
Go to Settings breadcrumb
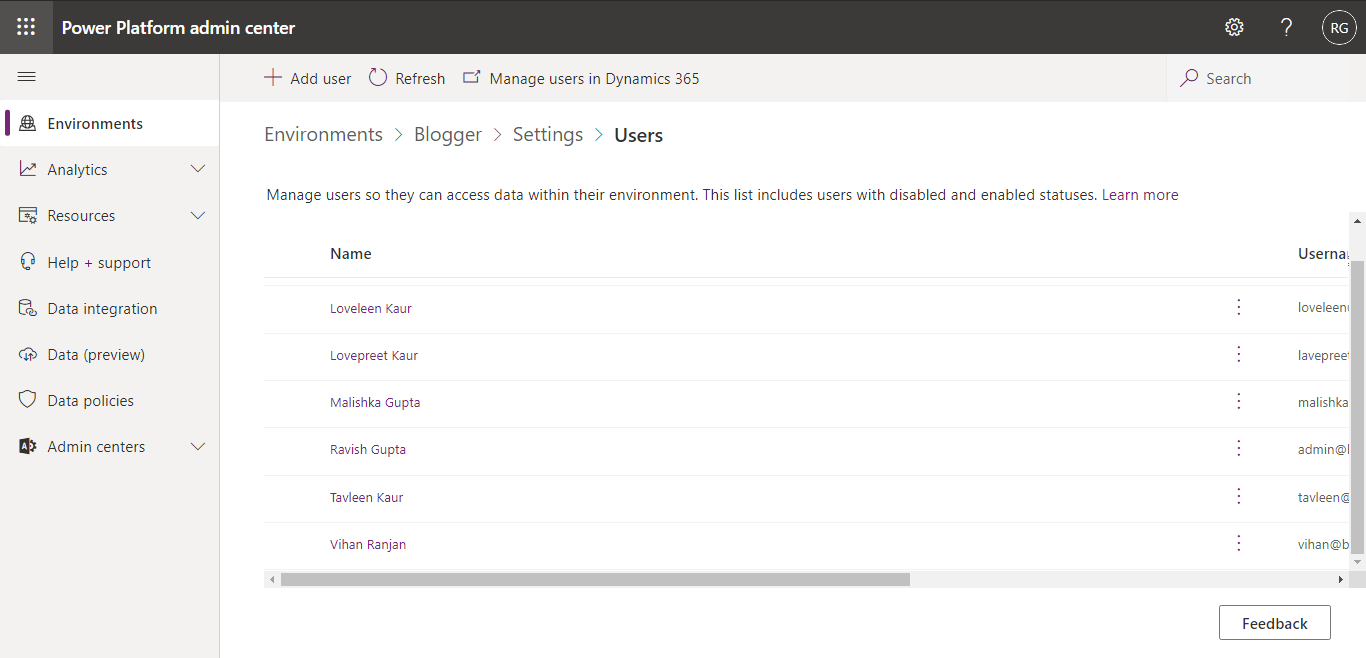pos(548,134)
